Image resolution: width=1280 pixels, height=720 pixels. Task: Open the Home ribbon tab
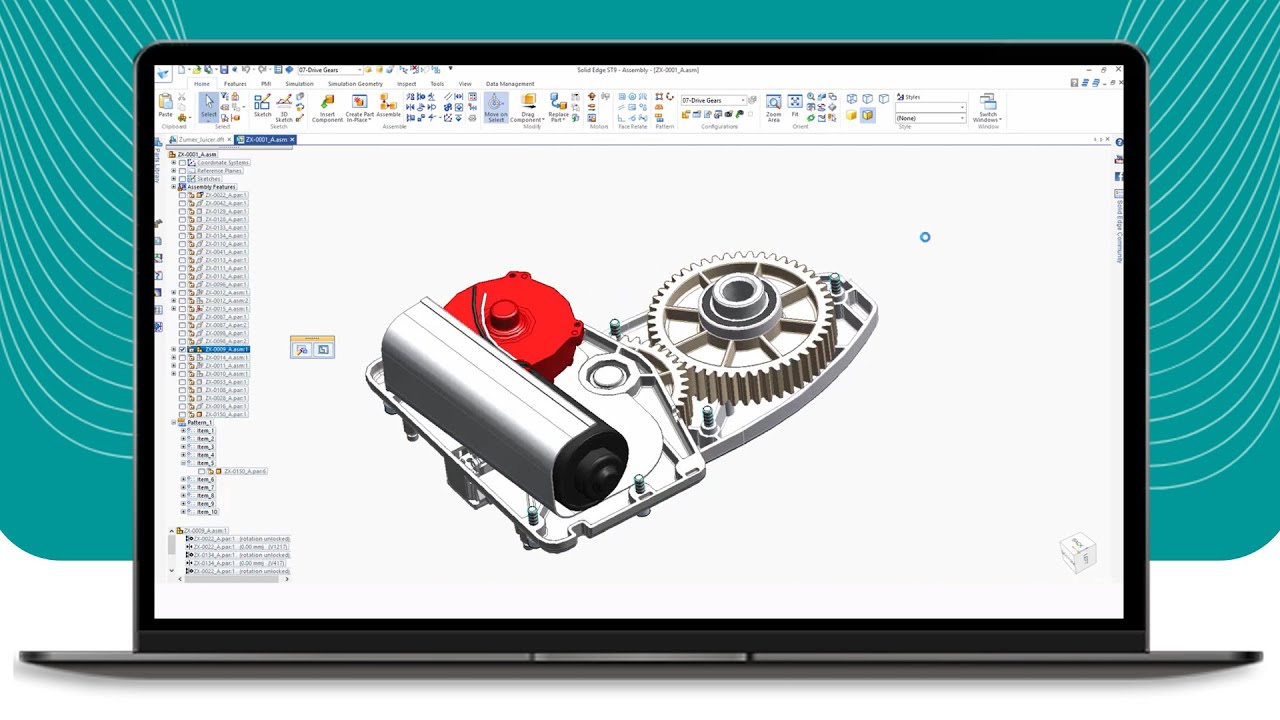(202, 84)
